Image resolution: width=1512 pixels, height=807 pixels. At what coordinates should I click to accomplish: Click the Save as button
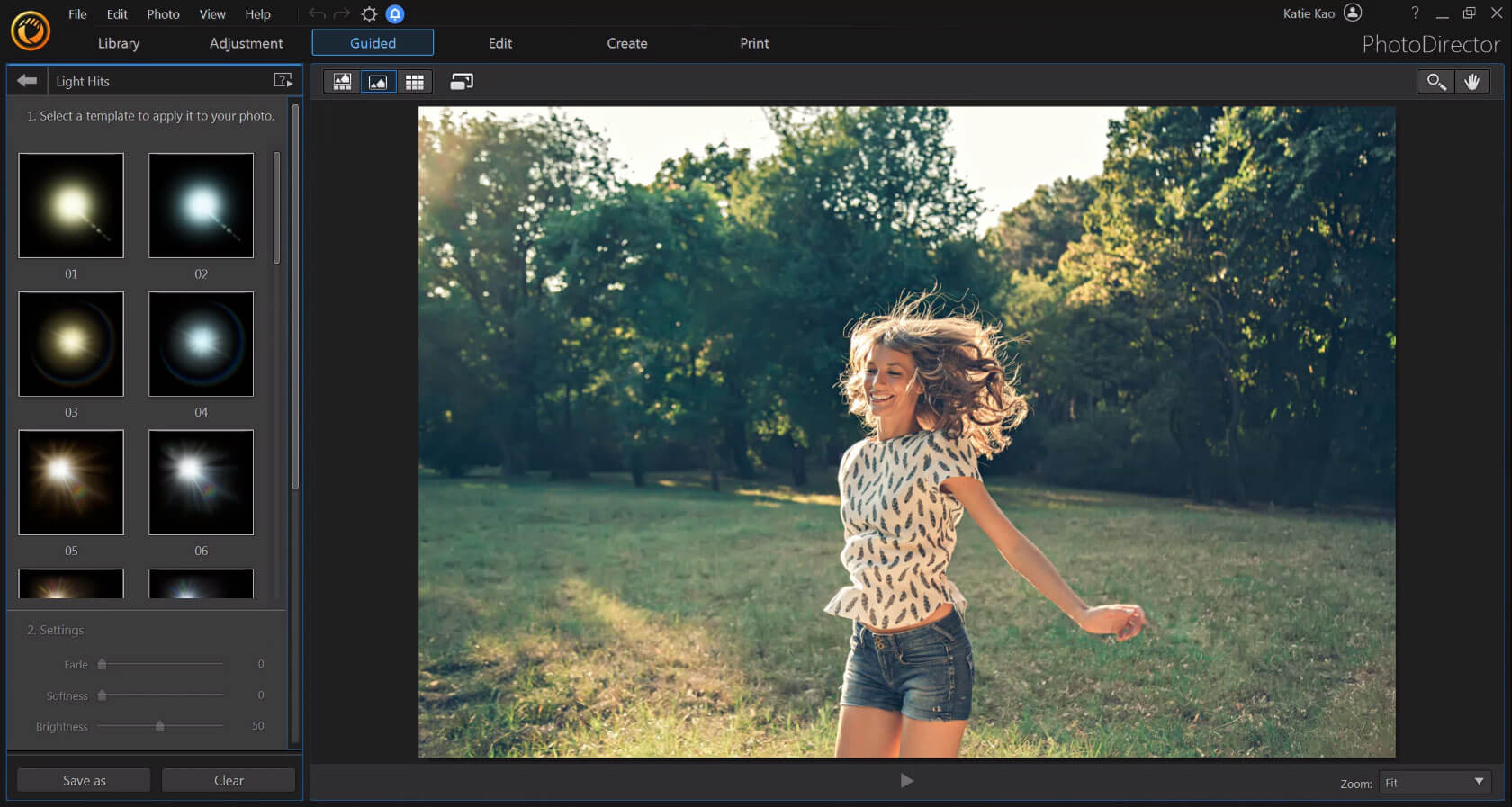[84, 780]
